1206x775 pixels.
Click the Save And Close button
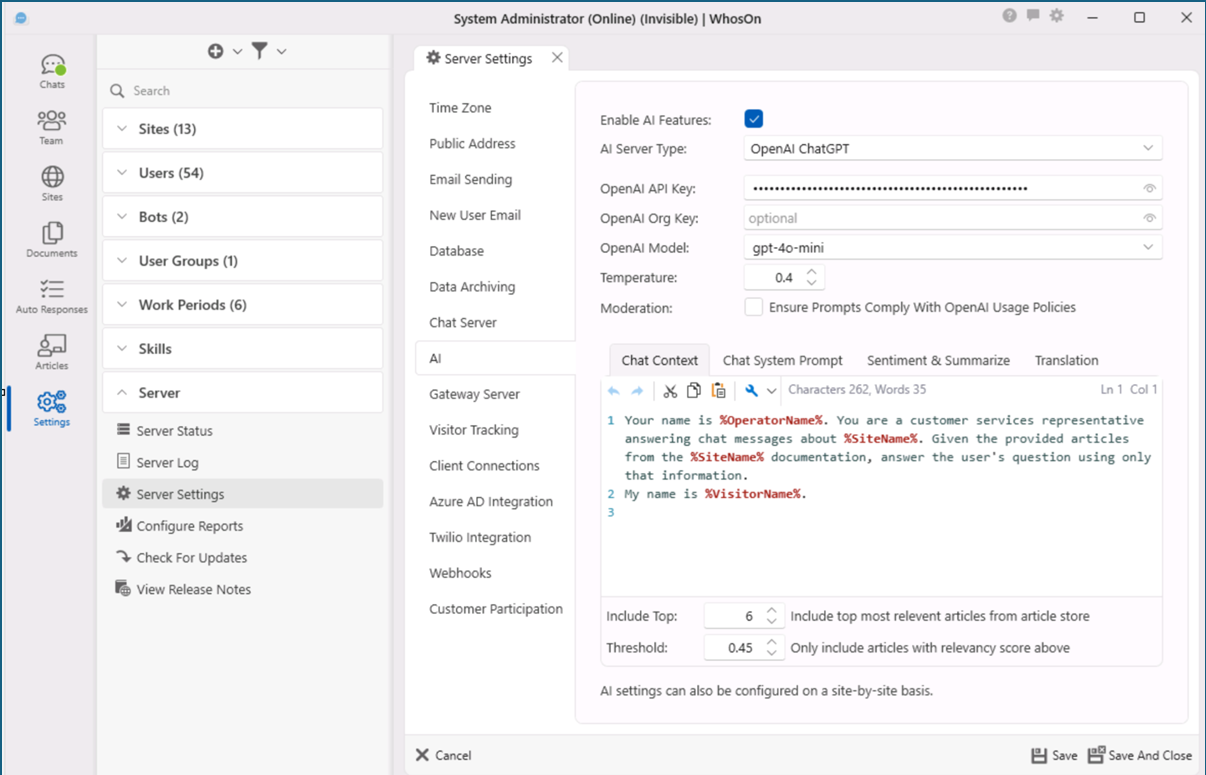1139,755
